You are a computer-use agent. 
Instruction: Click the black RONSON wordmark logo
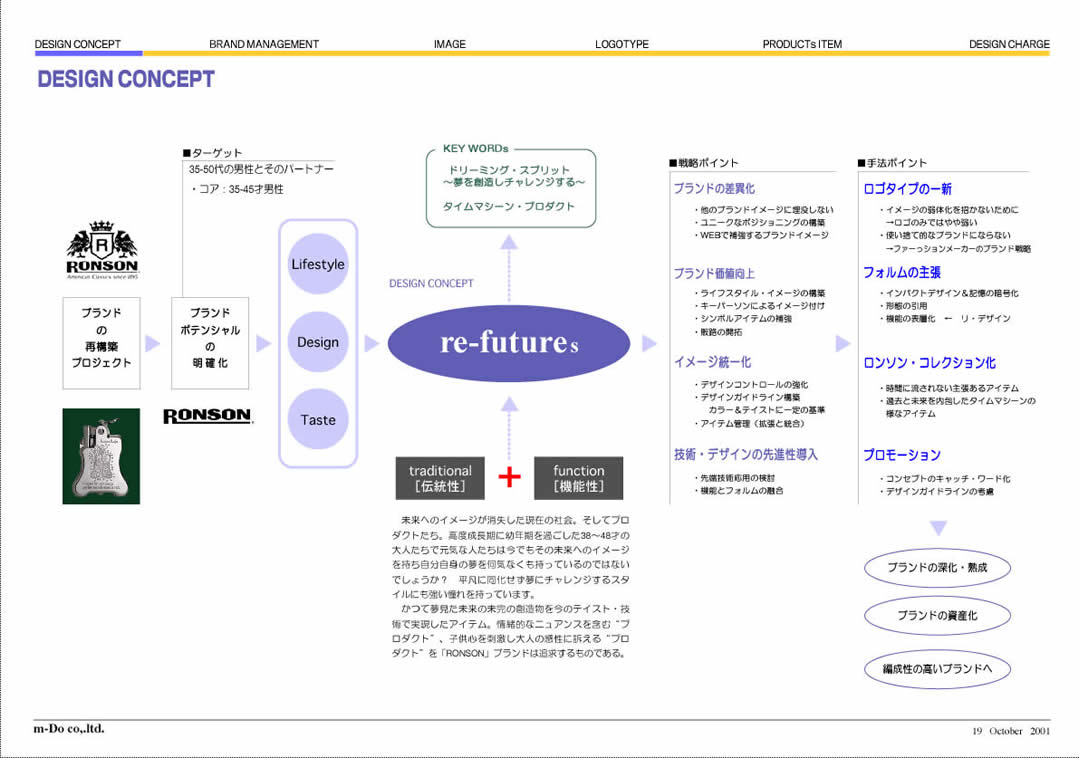point(208,416)
